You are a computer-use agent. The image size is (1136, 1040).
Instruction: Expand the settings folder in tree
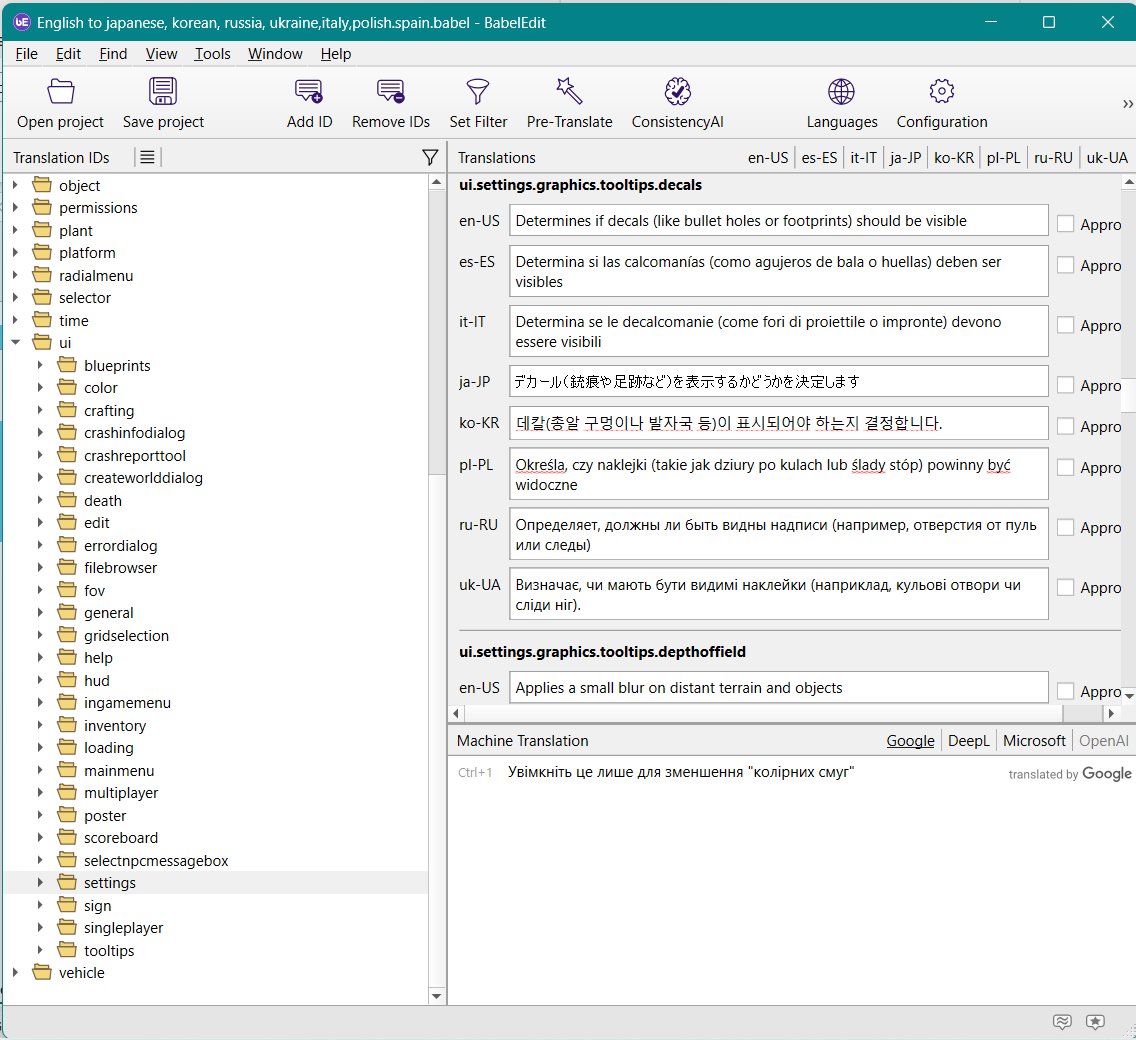coord(40,883)
